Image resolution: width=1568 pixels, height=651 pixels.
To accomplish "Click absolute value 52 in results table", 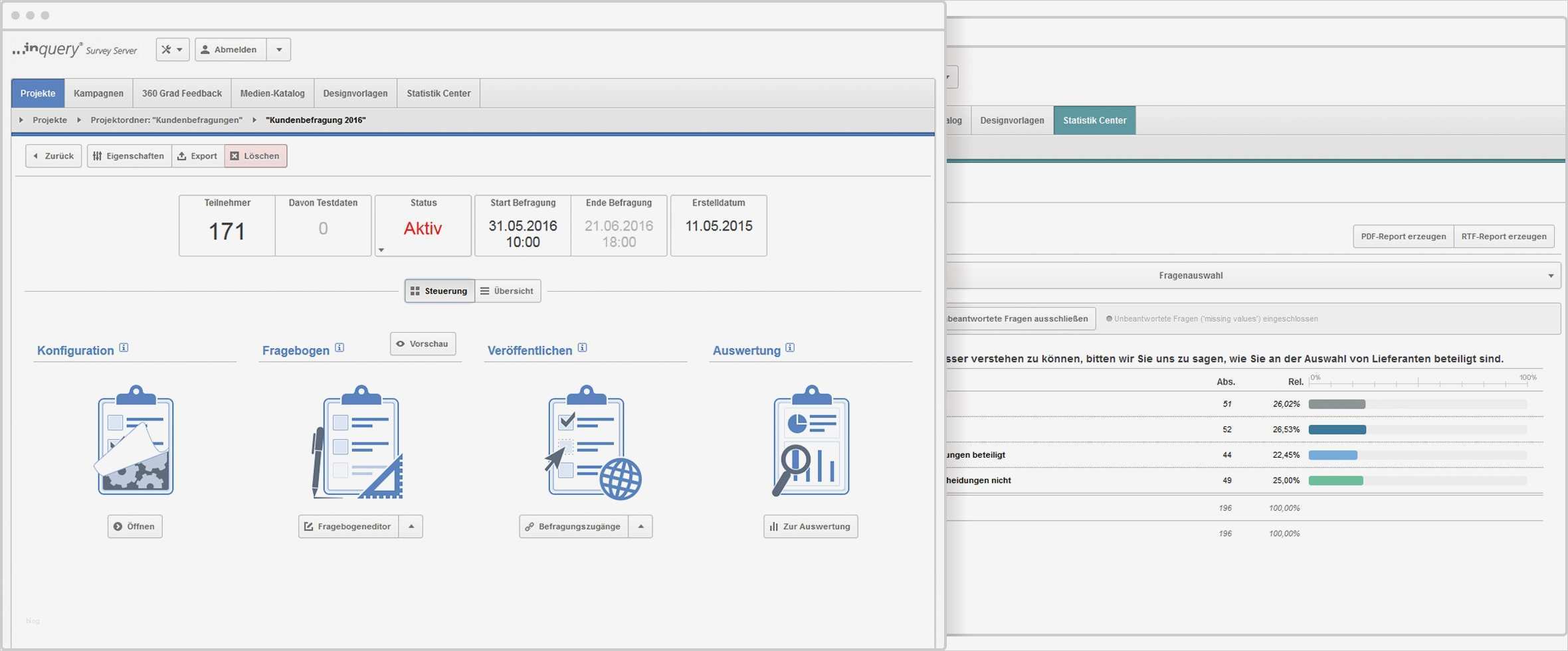I will (1227, 430).
